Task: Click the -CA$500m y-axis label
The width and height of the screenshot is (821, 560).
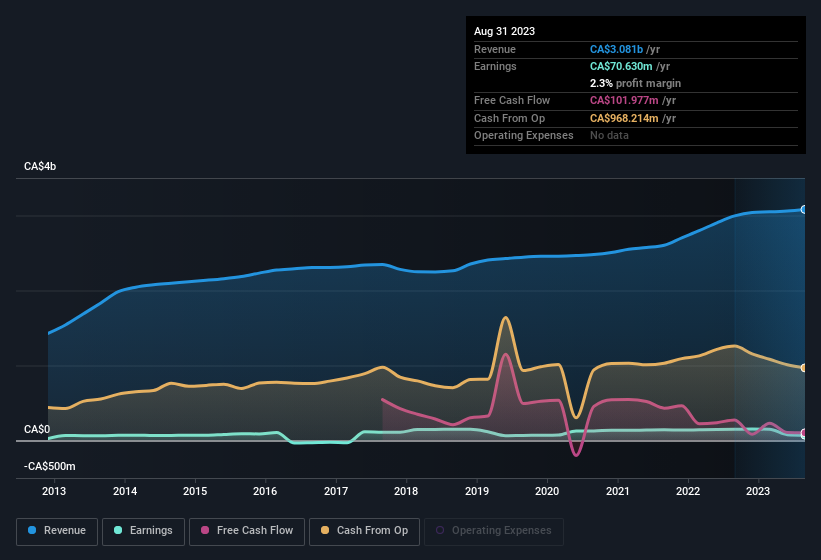Action: tap(50, 466)
